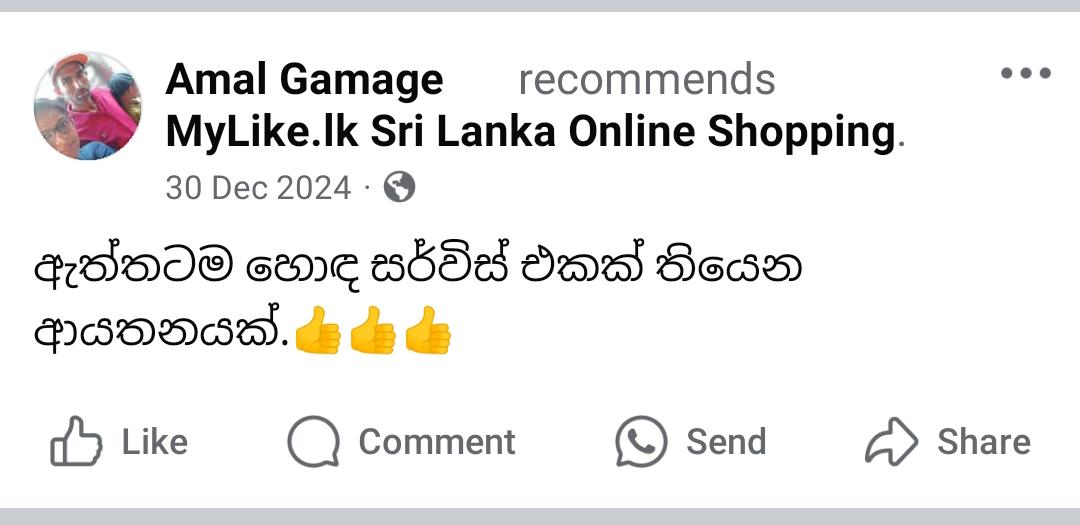Image resolution: width=1080 pixels, height=525 pixels.
Task: Click the WhatsApp Send icon
Action: (641, 442)
